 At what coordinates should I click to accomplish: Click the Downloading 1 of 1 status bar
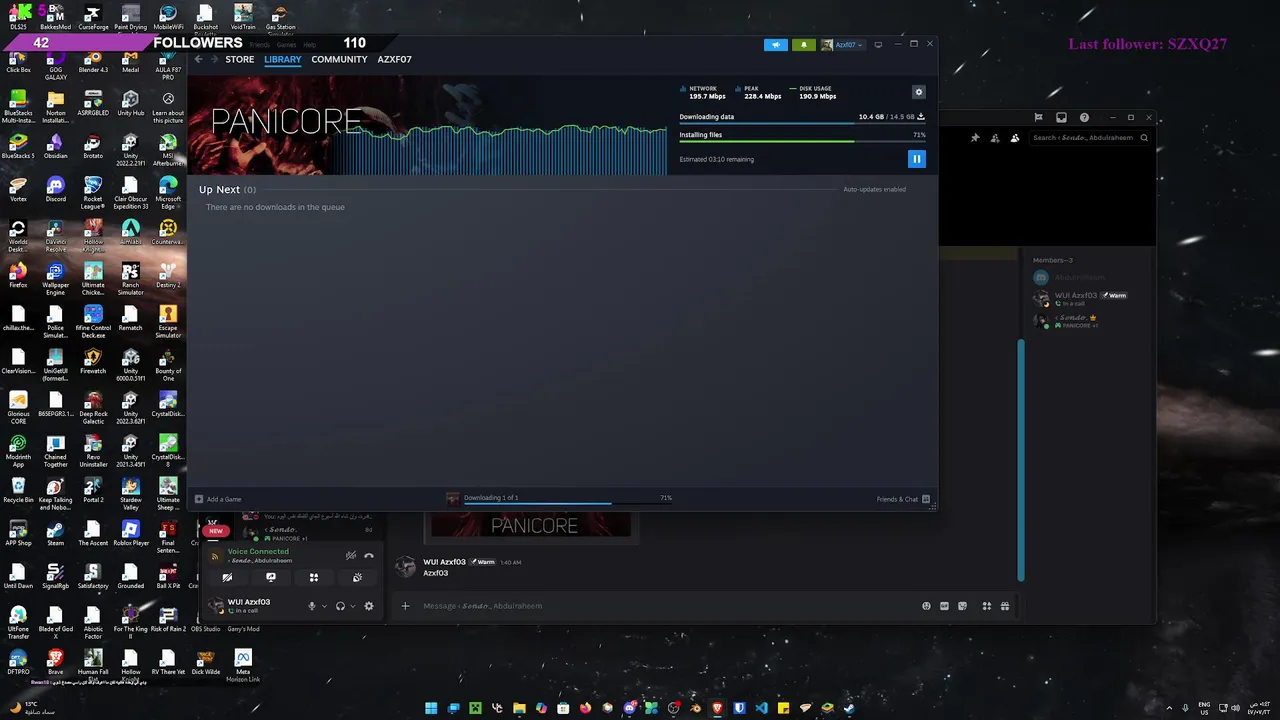[558, 498]
